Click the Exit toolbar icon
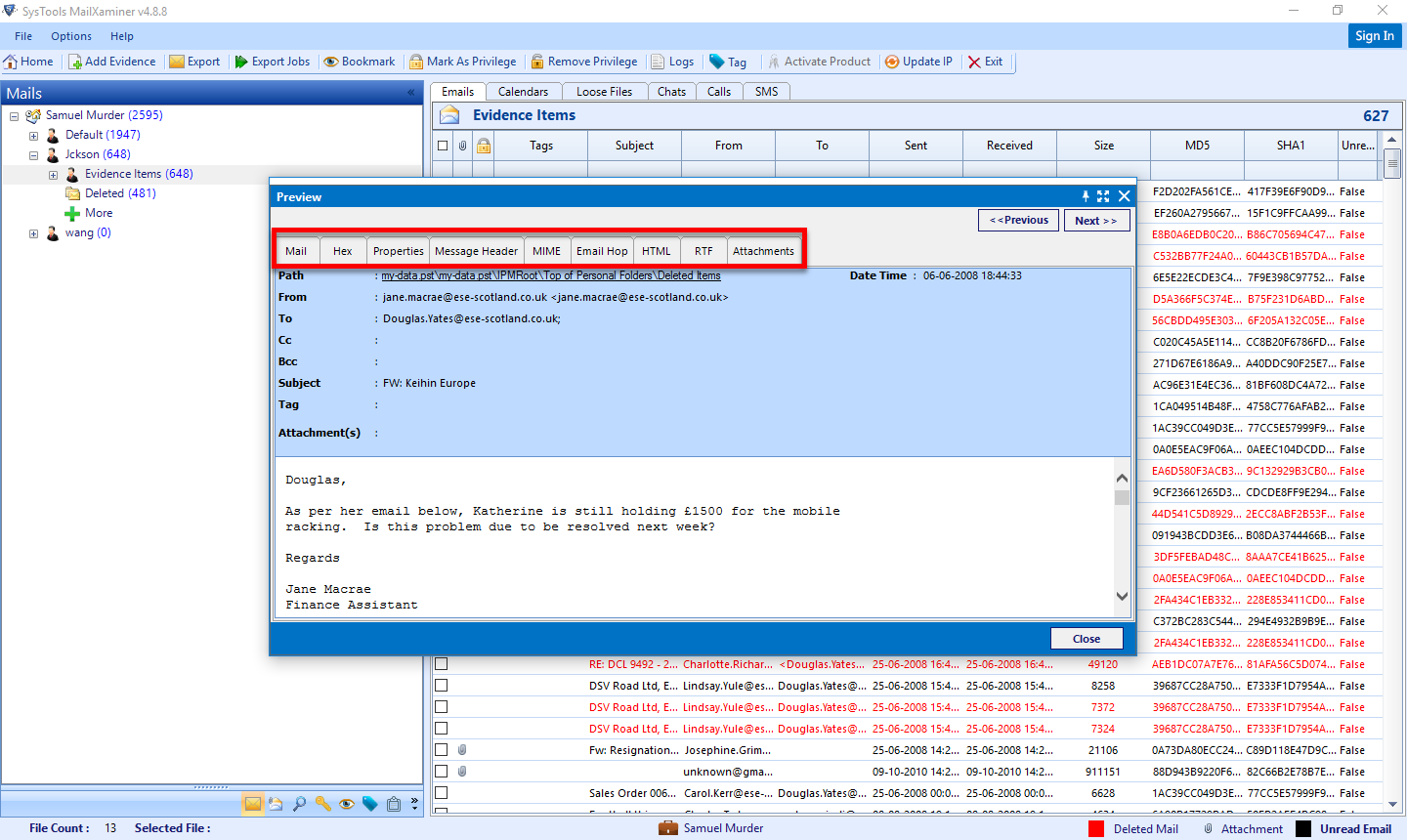The height and width of the screenshot is (840, 1407). click(x=974, y=62)
